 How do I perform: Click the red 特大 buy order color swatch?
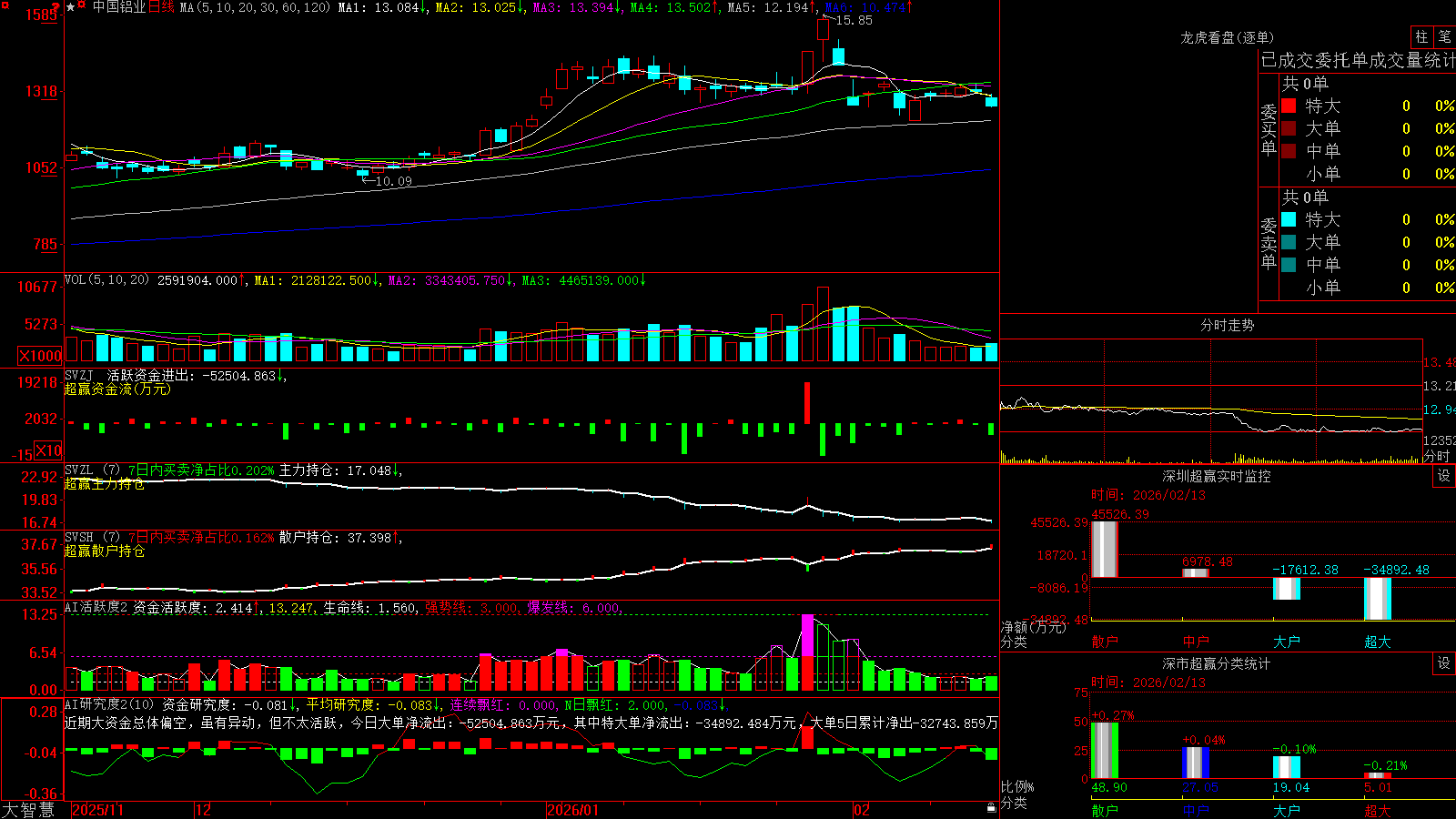(x=1289, y=106)
